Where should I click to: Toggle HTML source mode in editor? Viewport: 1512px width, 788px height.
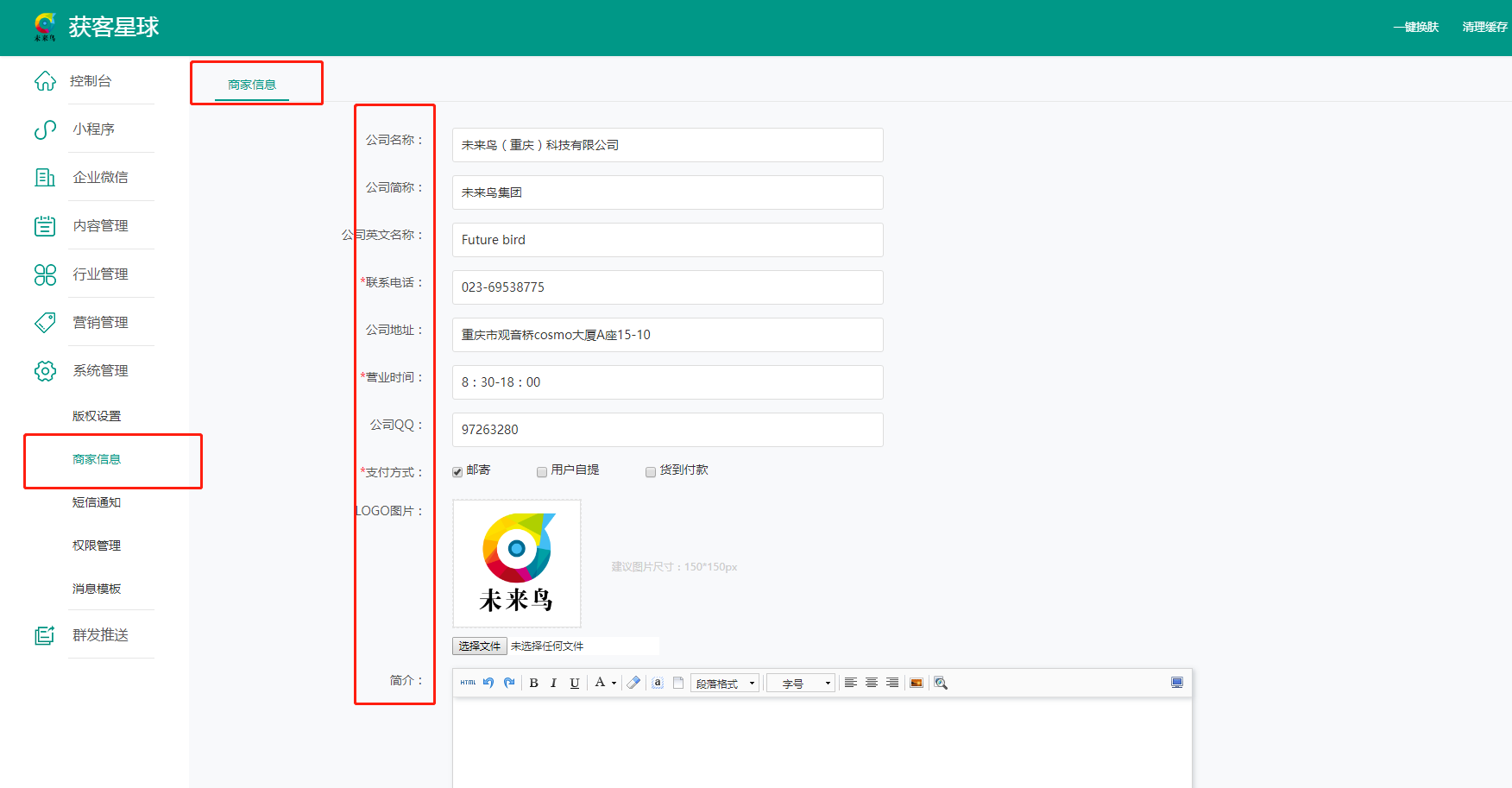[x=468, y=683]
